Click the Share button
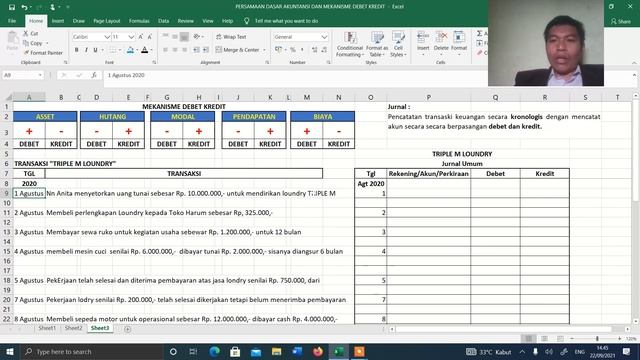The image size is (640, 360). (x=621, y=21)
